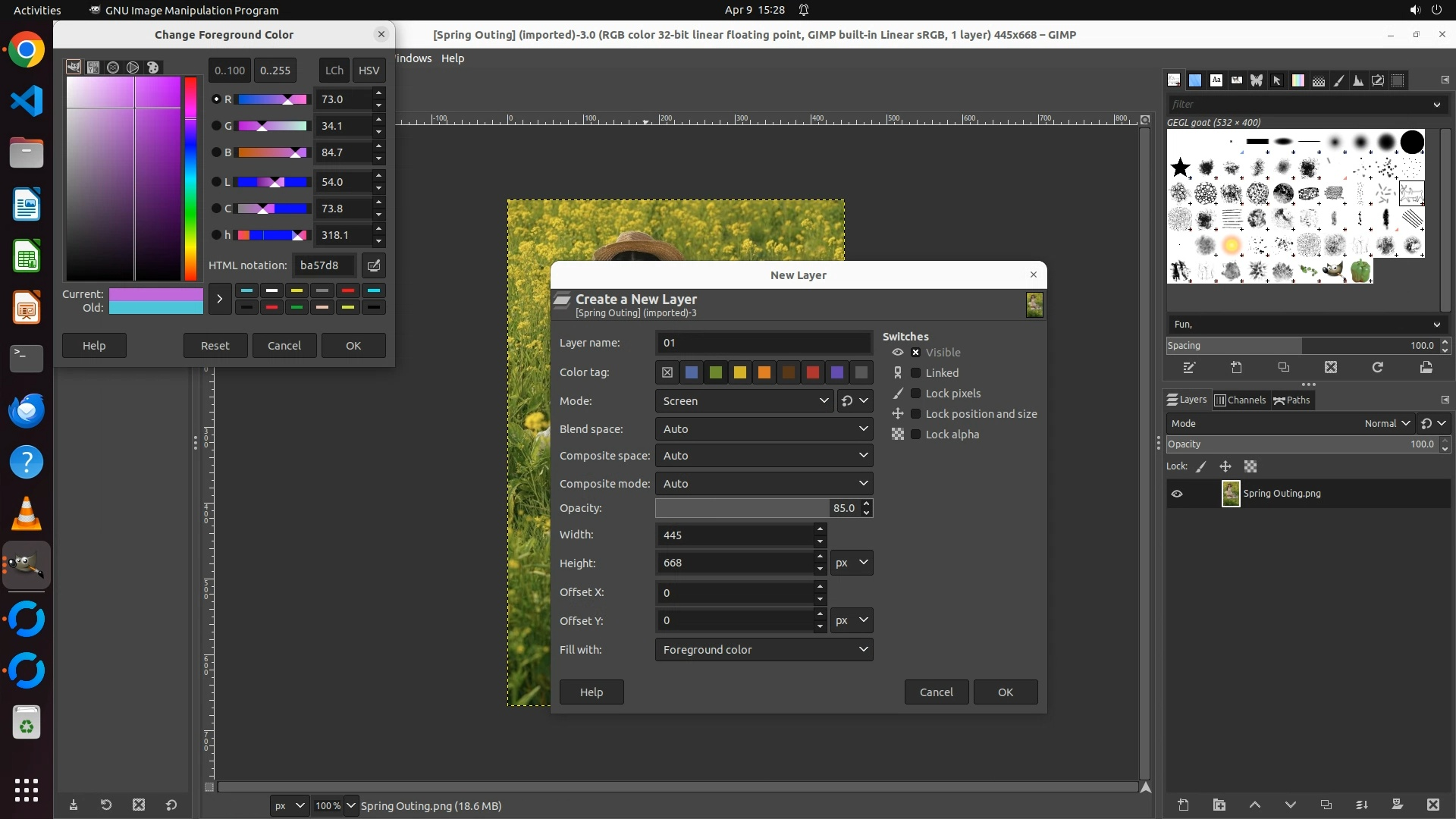Click the Layer name input field
The image size is (1456, 819).
click(x=763, y=343)
